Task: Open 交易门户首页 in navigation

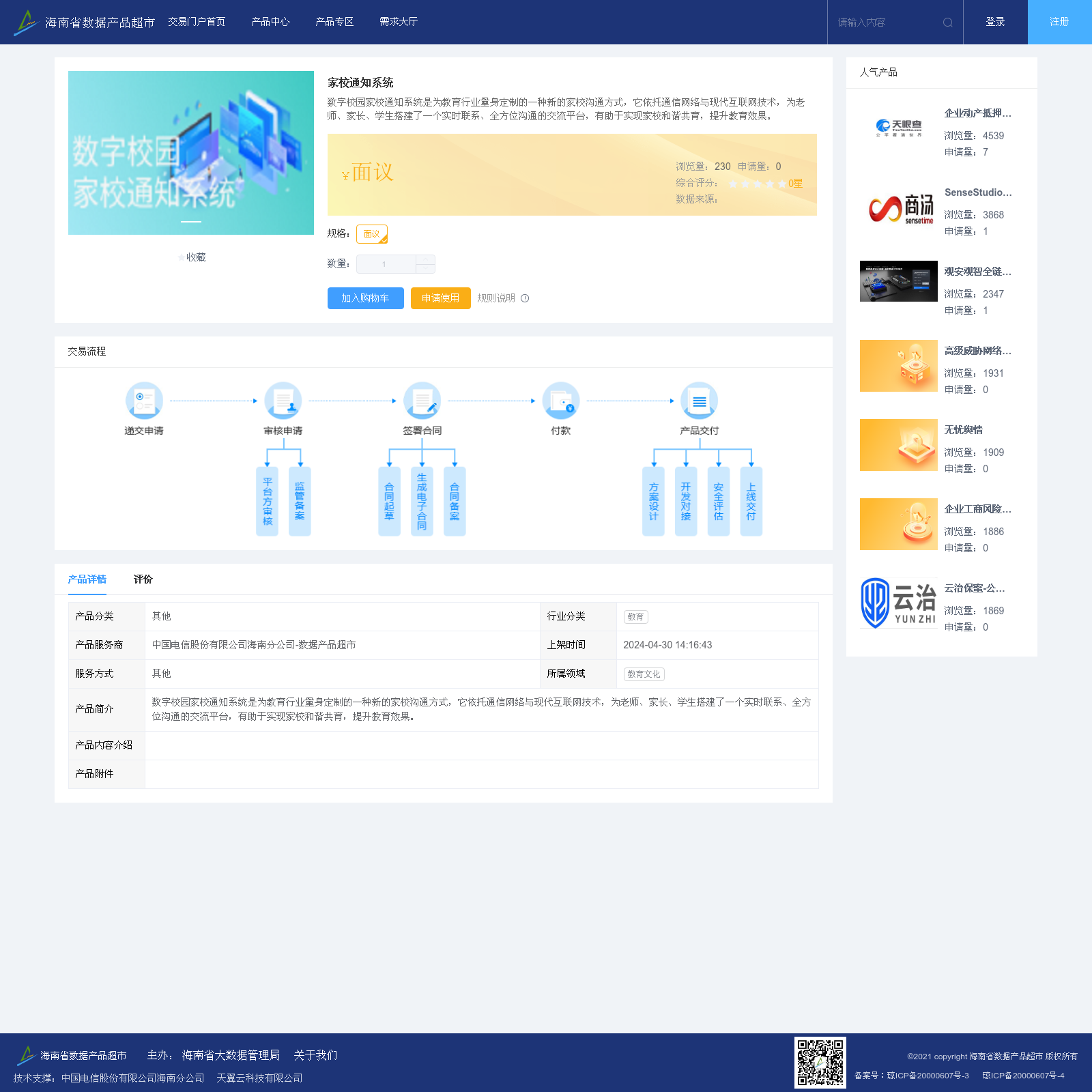Action: pos(197,22)
